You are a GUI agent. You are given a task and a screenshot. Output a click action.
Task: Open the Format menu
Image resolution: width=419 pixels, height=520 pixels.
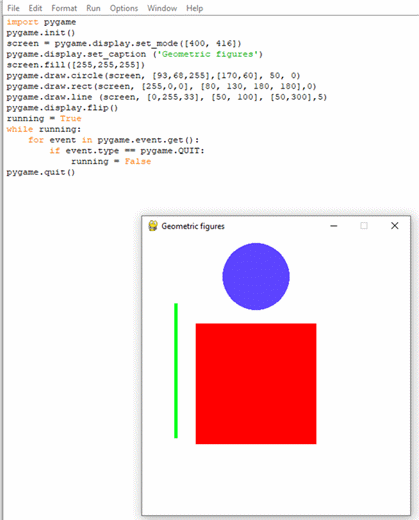click(64, 8)
